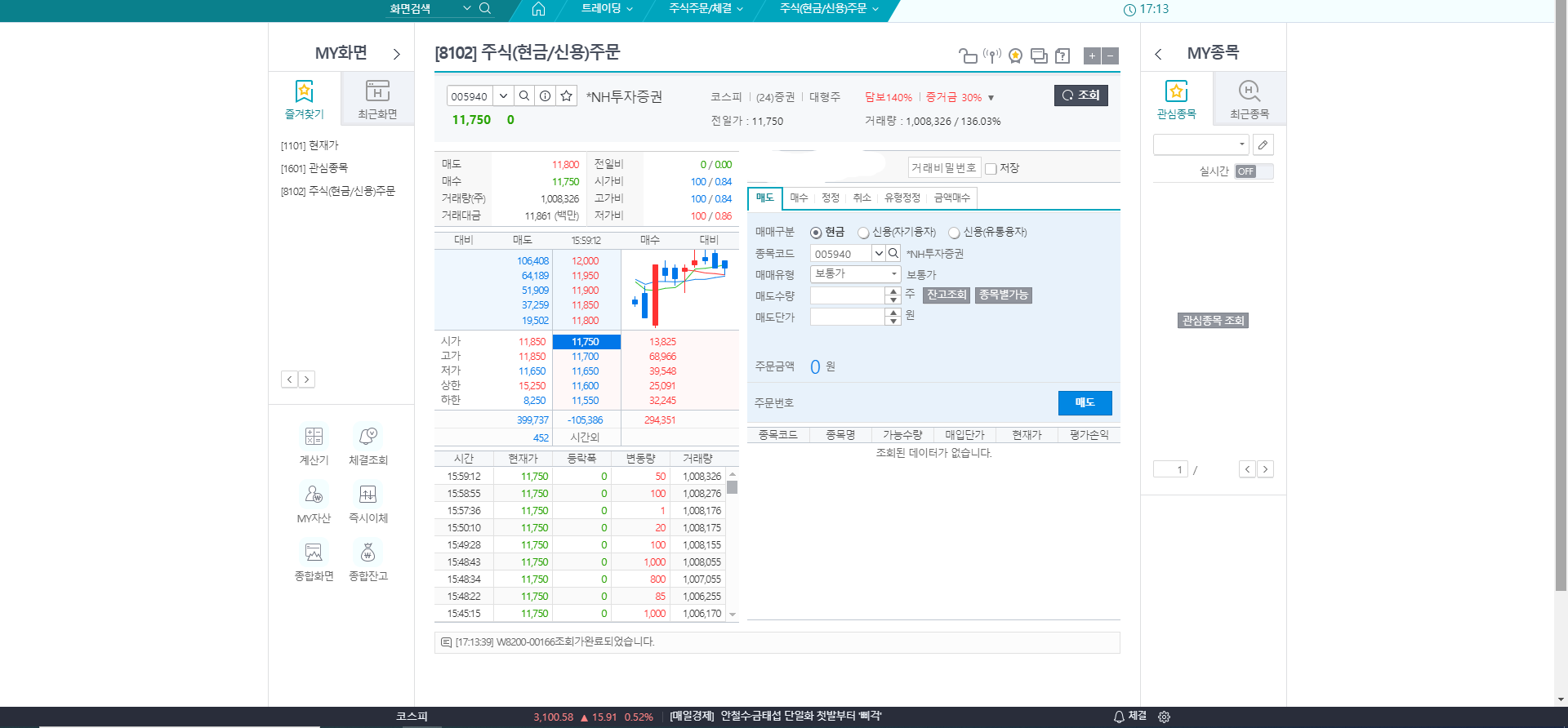Open the help document question-mark icon
1568x728 pixels.
click(x=1062, y=55)
